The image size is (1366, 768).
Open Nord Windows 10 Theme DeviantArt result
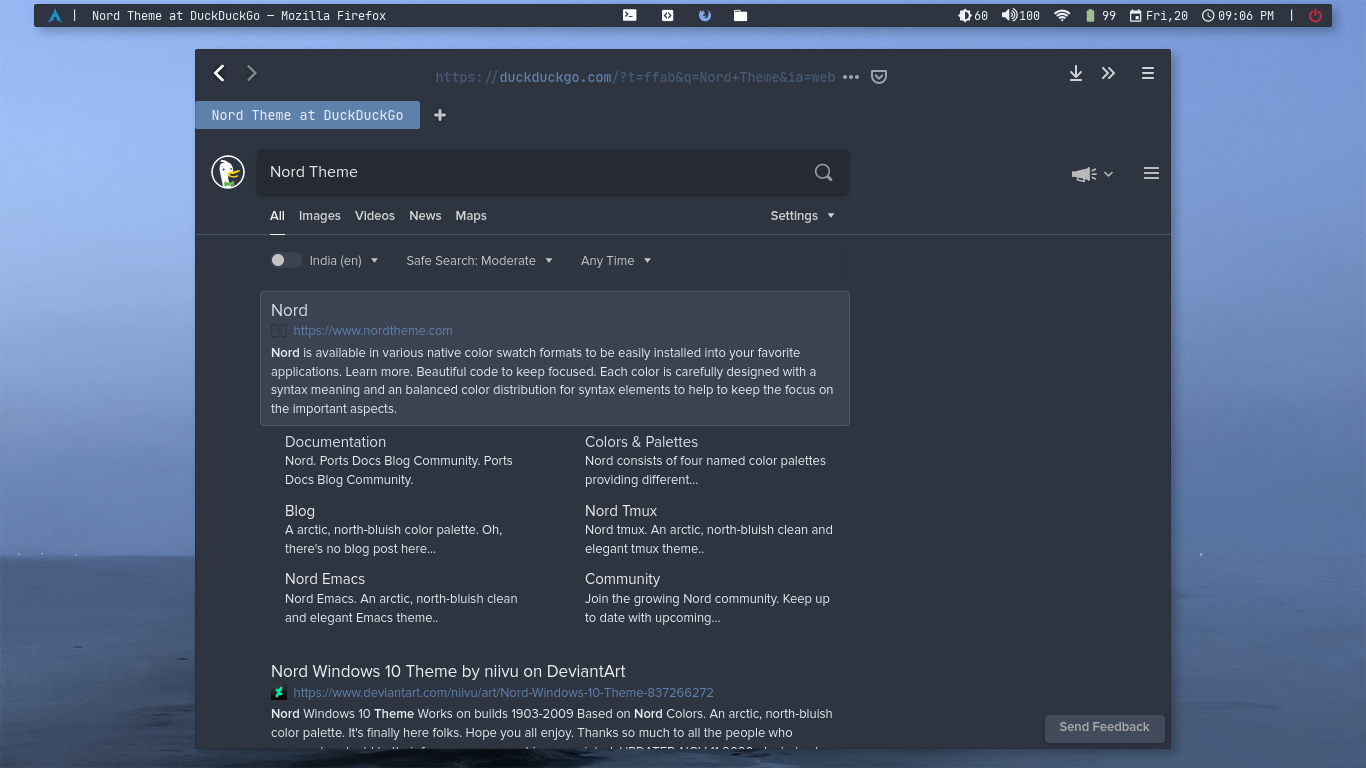[x=448, y=672]
